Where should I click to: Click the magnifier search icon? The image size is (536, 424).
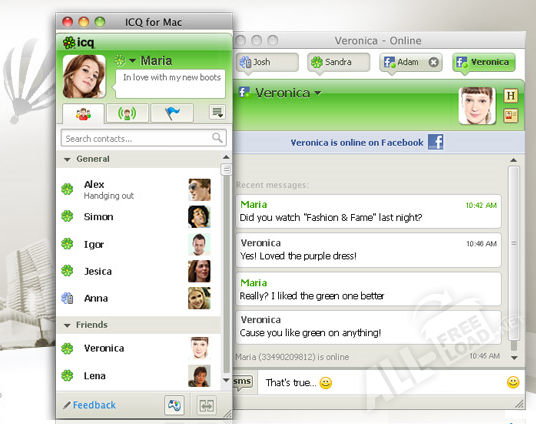(217, 138)
